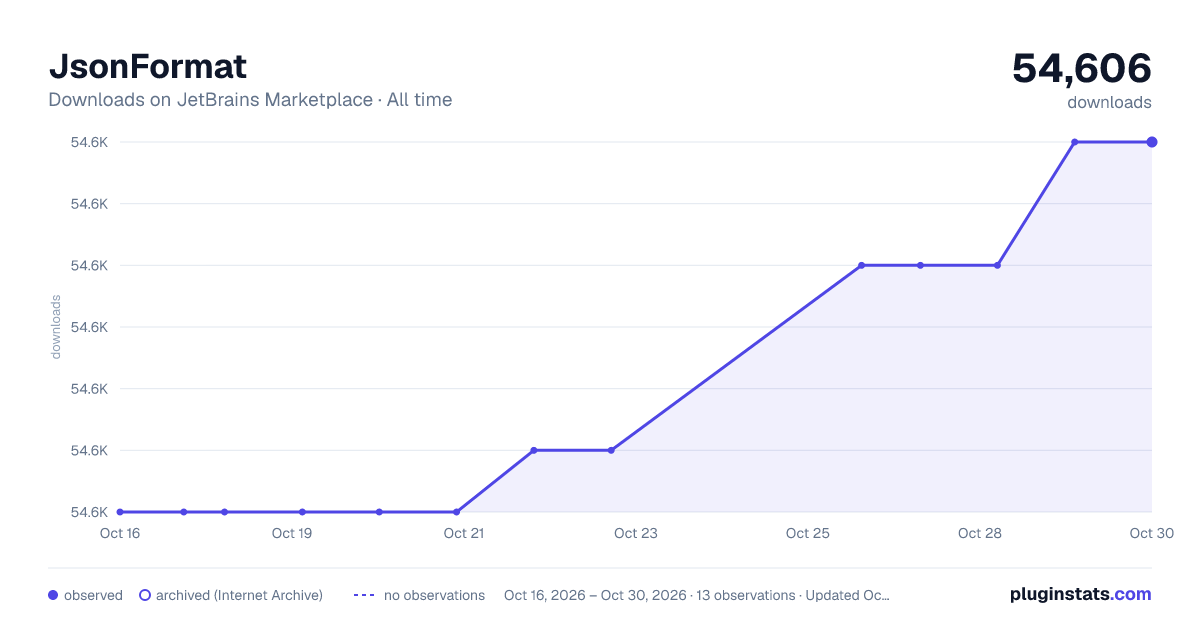Open the pluginstats.com link
The height and width of the screenshot is (630, 1200).
(x=1080, y=594)
